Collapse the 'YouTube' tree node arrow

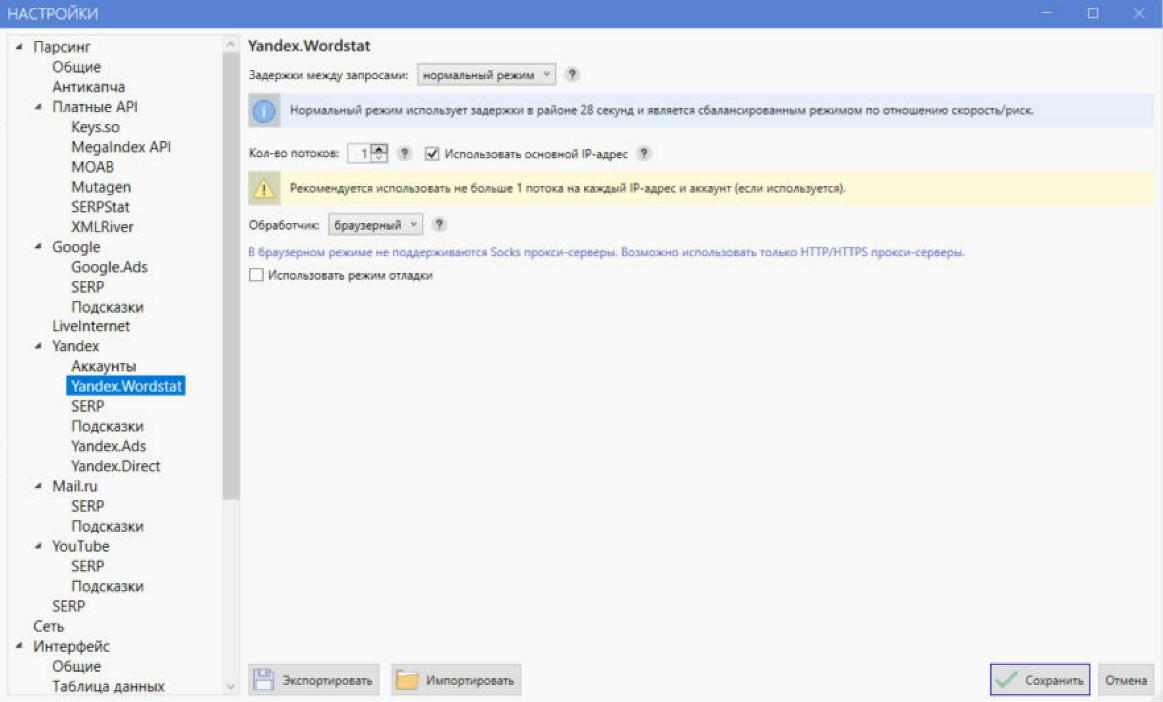(x=39, y=546)
